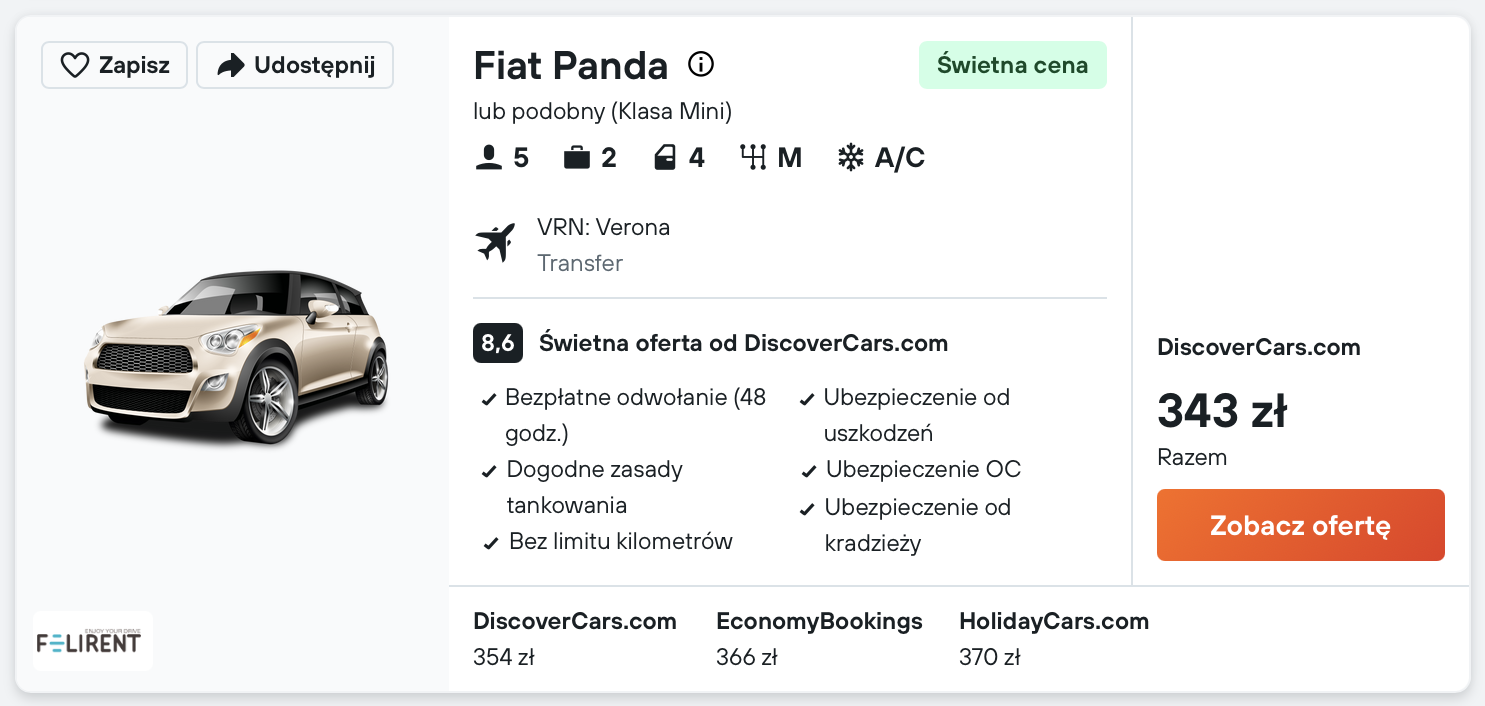Viewport: 1485px width, 706px height.
Task: Click the airplane pickup icon
Action: pos(495,243)
